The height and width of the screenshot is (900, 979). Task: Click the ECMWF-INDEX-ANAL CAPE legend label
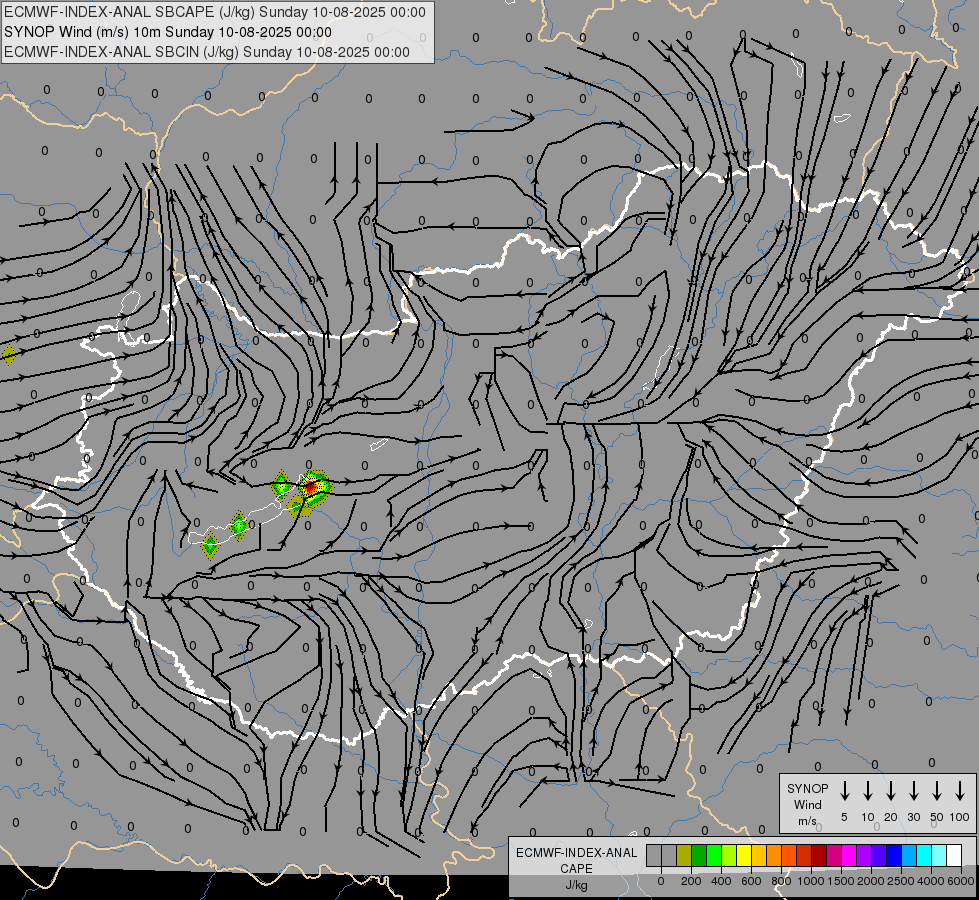pos(576,860)
